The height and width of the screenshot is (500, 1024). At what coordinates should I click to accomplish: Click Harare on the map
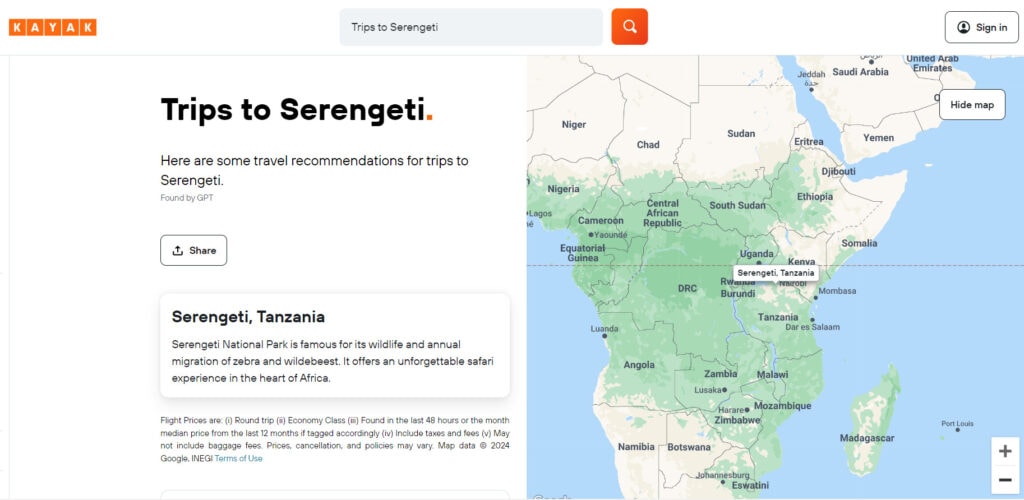tap(734, 409)
